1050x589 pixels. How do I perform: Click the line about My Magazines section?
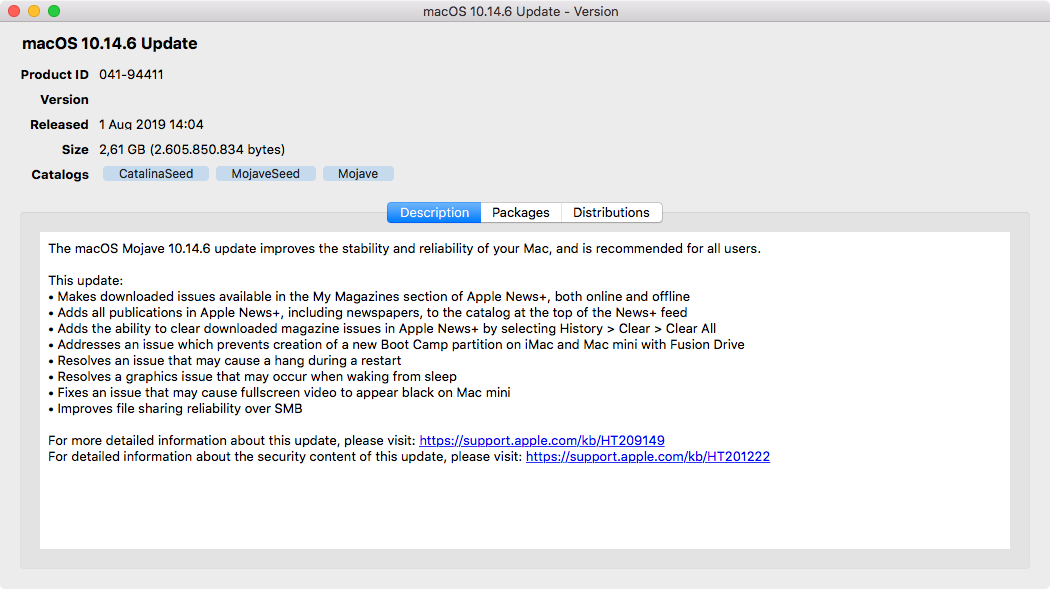369,297
